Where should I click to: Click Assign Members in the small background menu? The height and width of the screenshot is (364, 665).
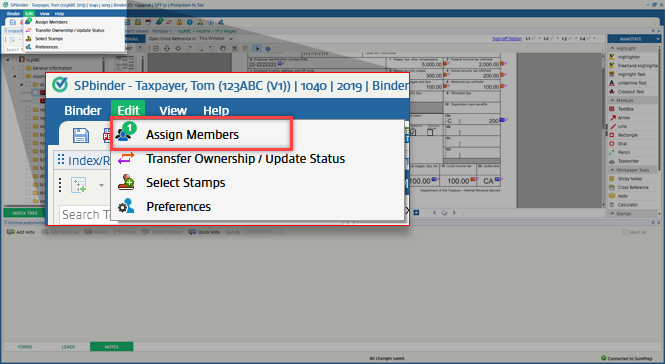coord(51,22)
